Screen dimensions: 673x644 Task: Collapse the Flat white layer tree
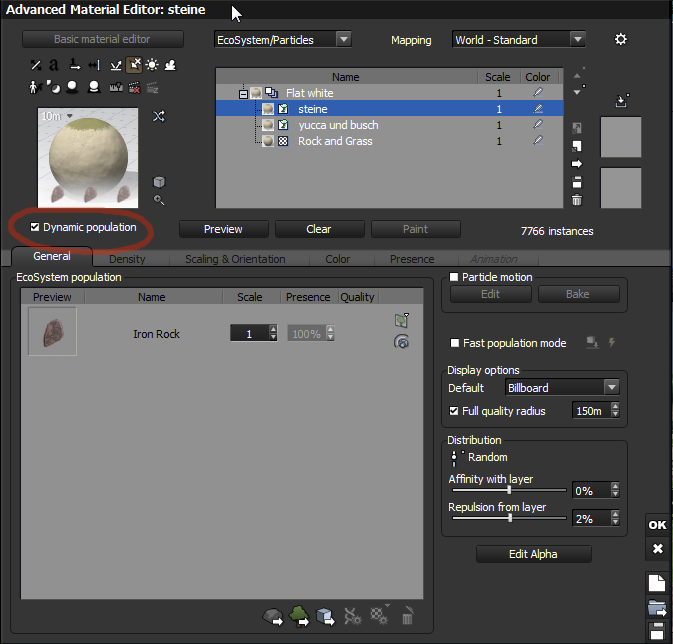coord(243,93)
